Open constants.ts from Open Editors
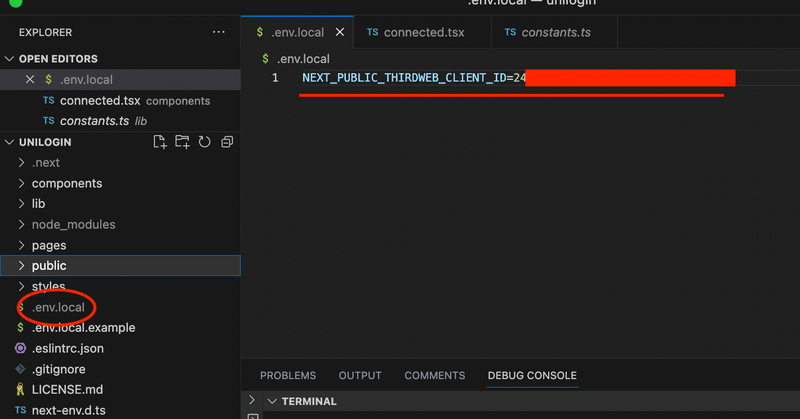The height and width of the screenshot is (419, 800). pyautogui.click(x=120, y=121)
